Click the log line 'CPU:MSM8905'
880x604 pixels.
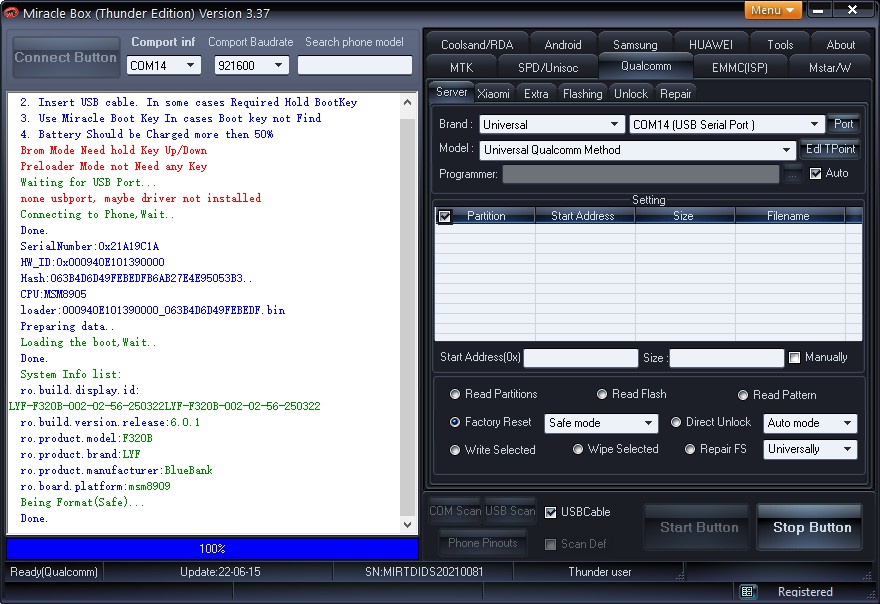(x=53, y=294)
